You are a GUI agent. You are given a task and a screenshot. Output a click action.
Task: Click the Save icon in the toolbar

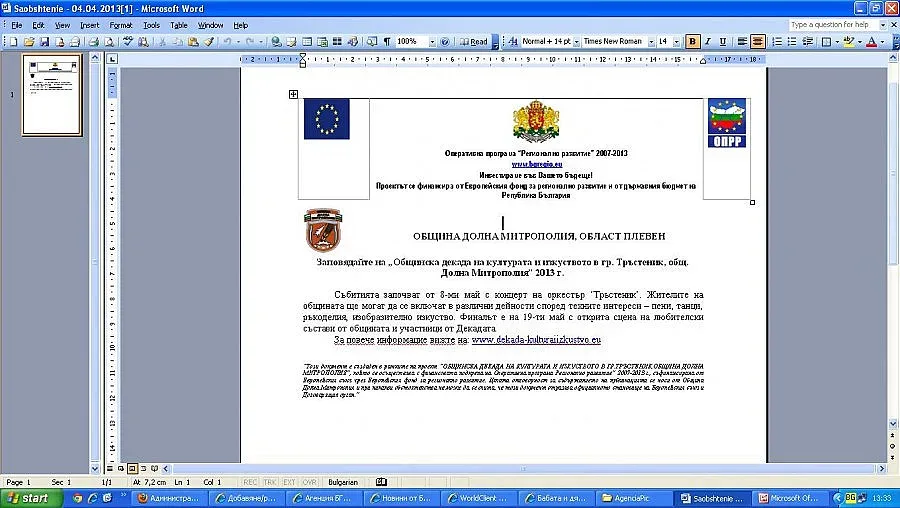click(x=44, y=42)
